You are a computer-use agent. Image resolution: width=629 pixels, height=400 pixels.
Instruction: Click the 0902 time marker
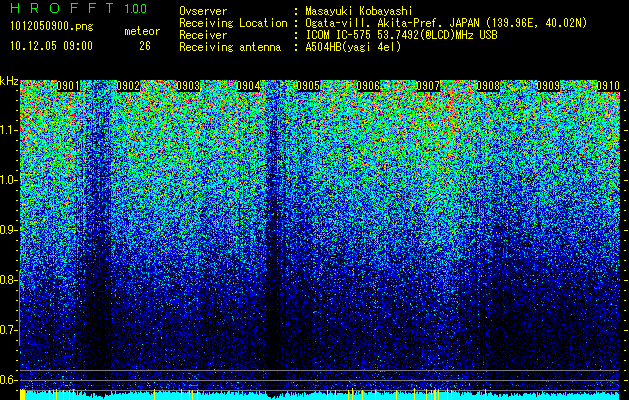pyautogui.click(x=128, y=86)
